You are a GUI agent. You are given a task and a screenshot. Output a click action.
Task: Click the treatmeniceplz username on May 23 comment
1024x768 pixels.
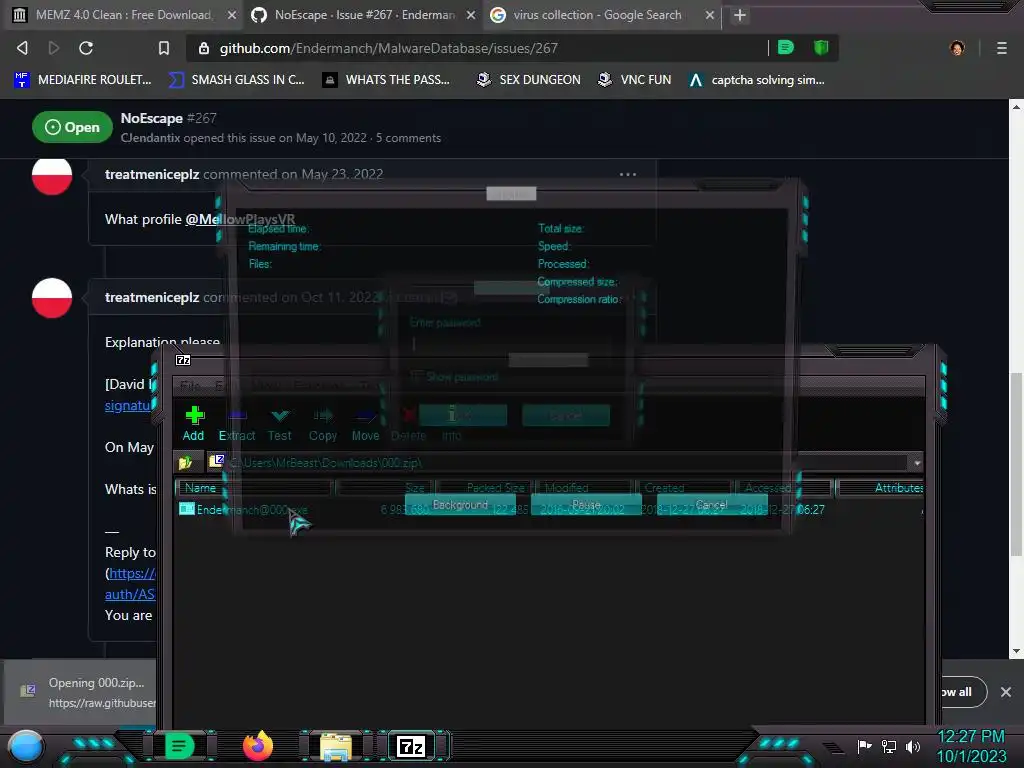(x=152, y=174)
